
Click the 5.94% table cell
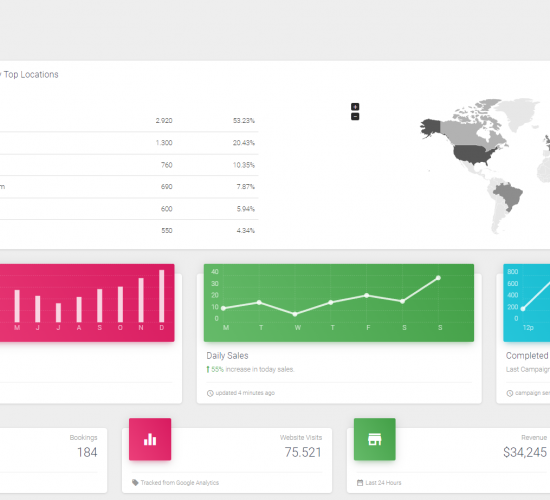(246, 209)
